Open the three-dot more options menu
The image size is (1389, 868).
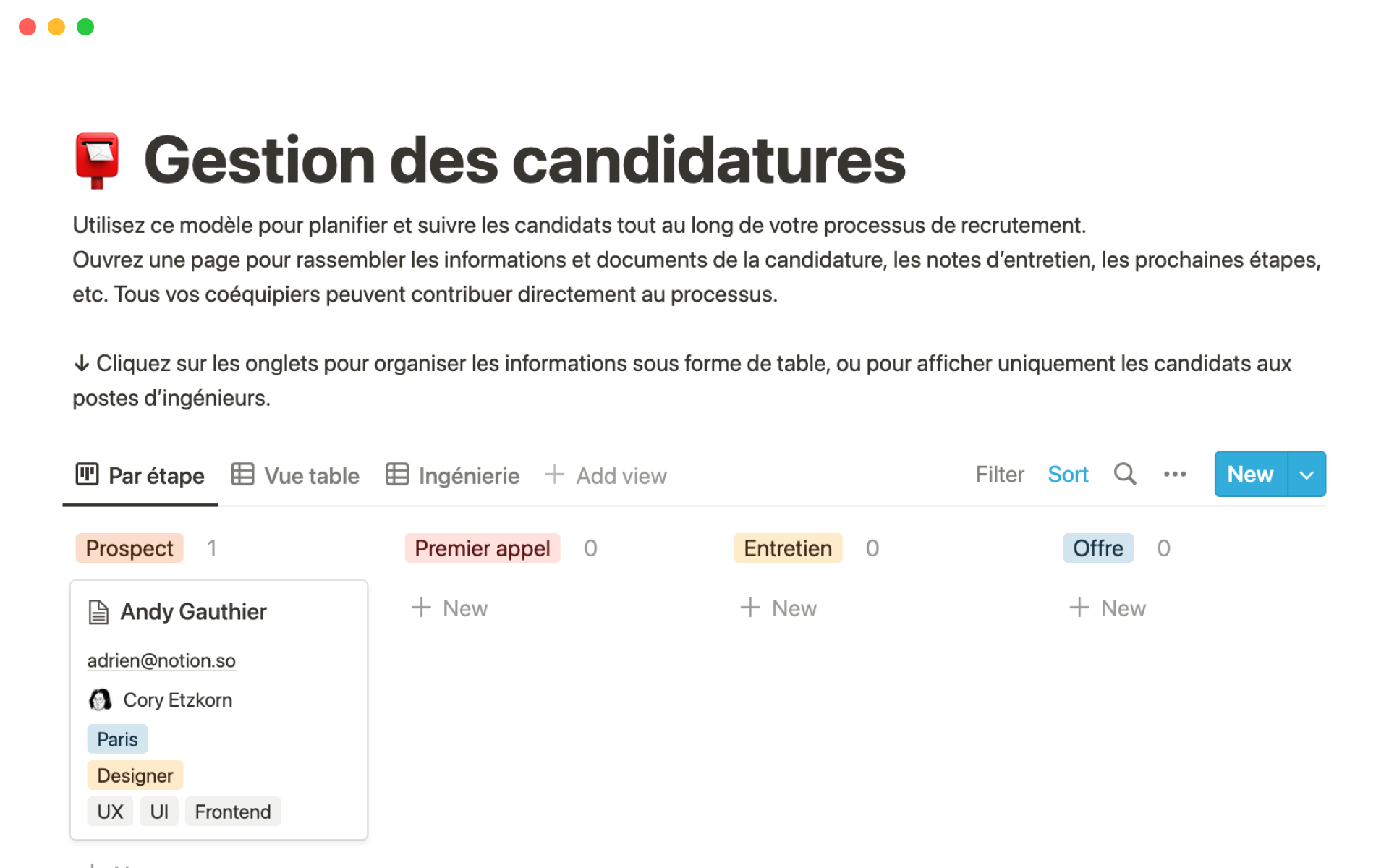coord(1174,475)
